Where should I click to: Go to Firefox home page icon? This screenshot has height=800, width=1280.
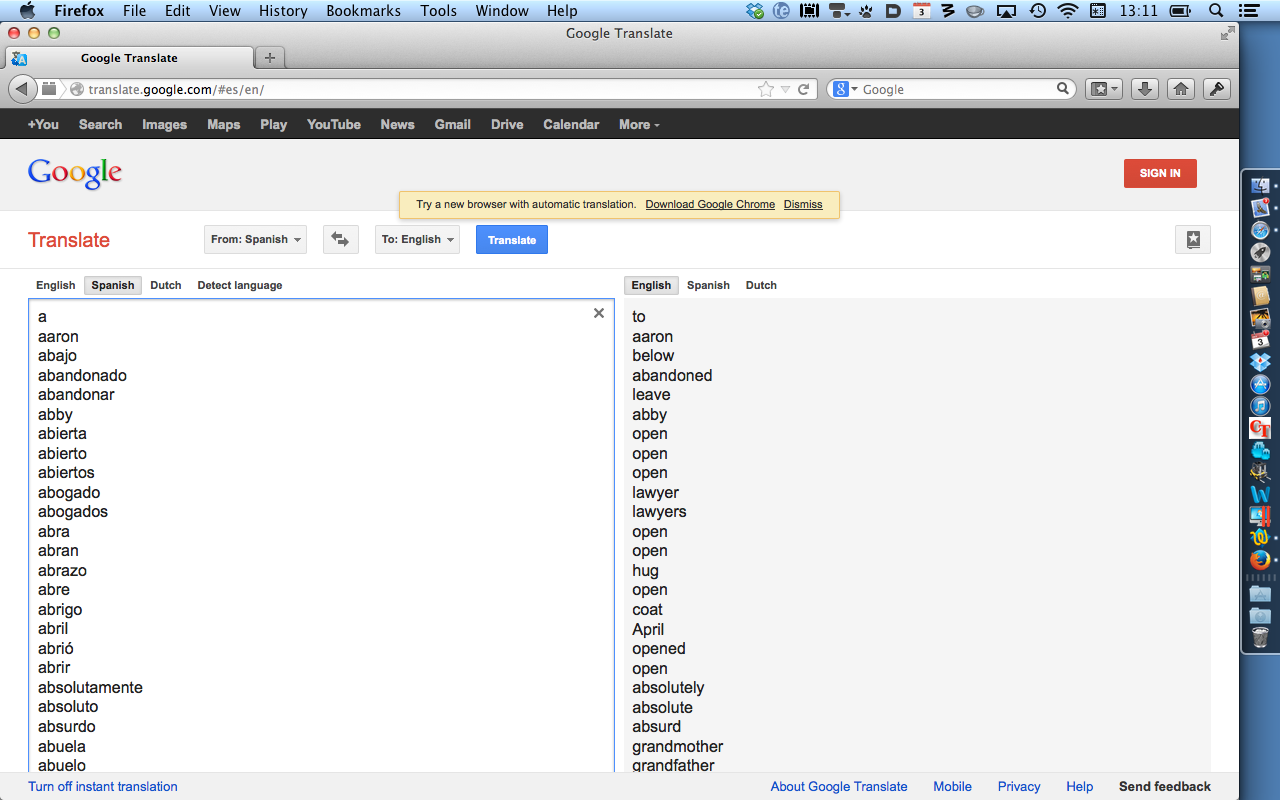(1181, 89)
